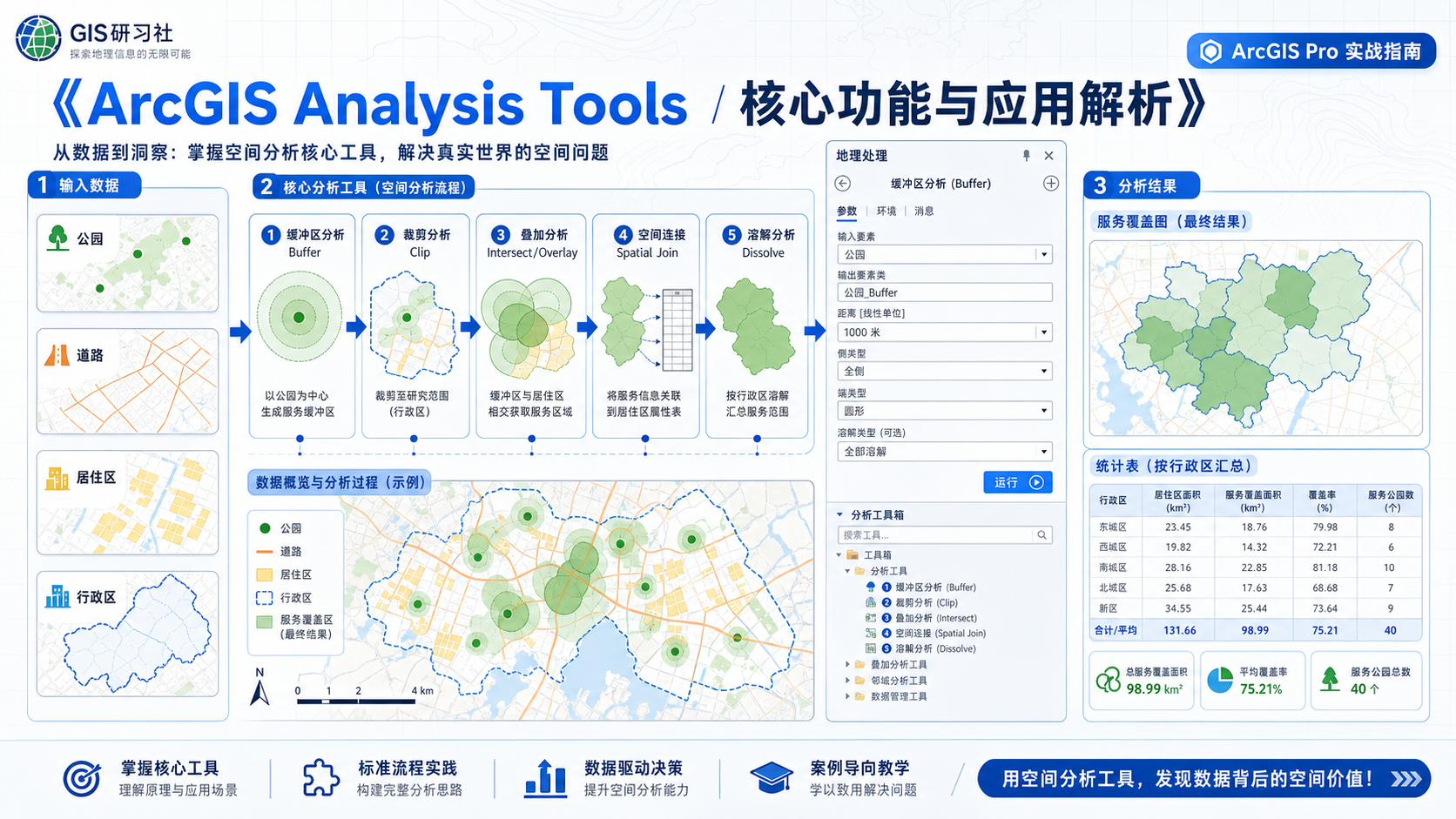Select step 2 裁剪分析 Clip workflow card

coord(414,326)
